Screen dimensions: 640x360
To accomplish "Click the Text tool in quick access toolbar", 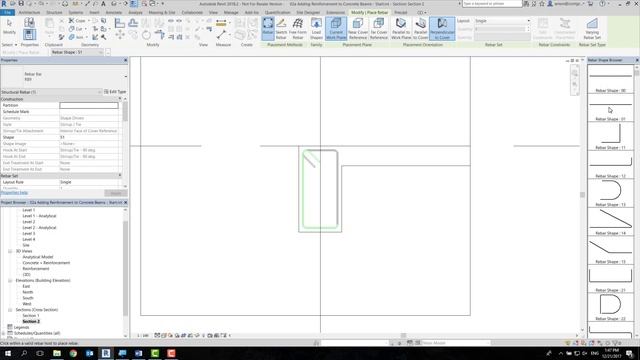I will point(103,4).
